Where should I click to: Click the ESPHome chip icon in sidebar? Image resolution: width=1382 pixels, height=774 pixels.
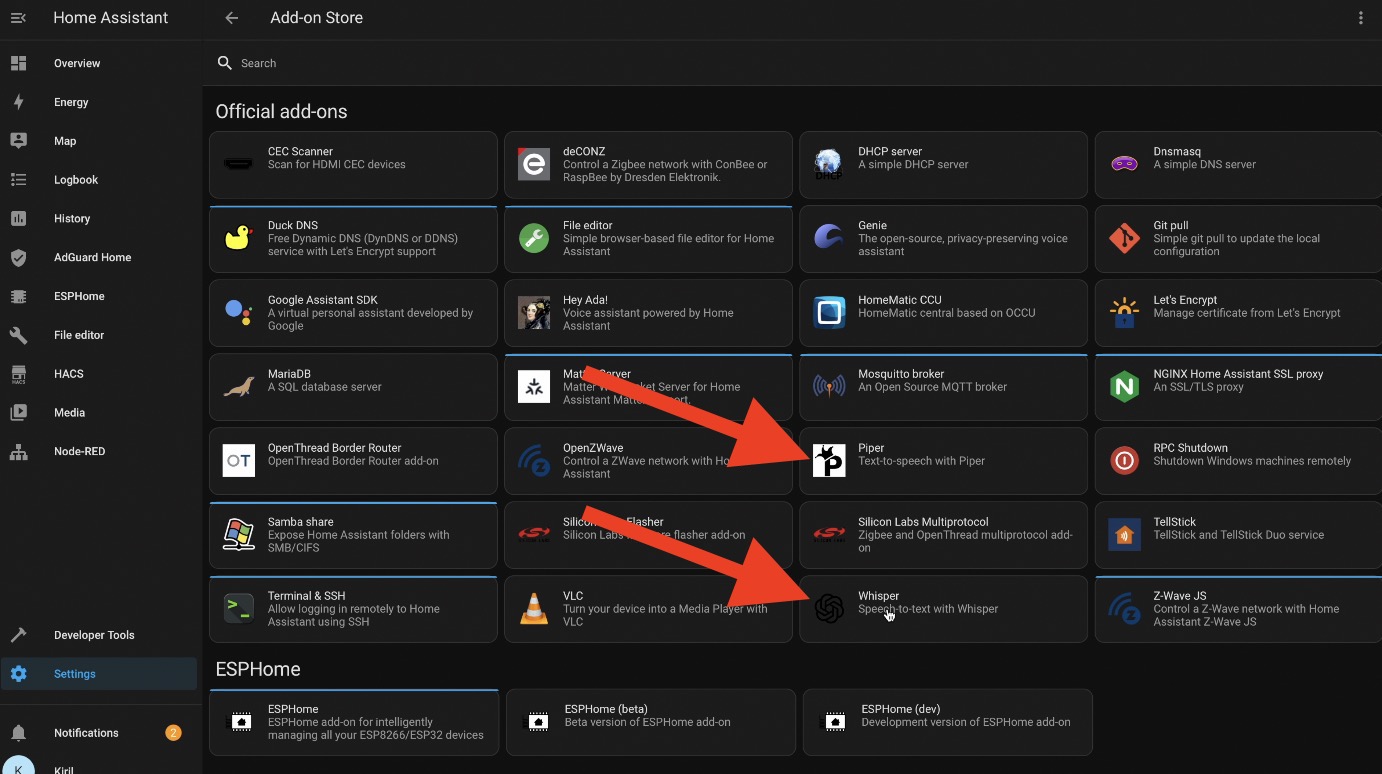point(18,296)
